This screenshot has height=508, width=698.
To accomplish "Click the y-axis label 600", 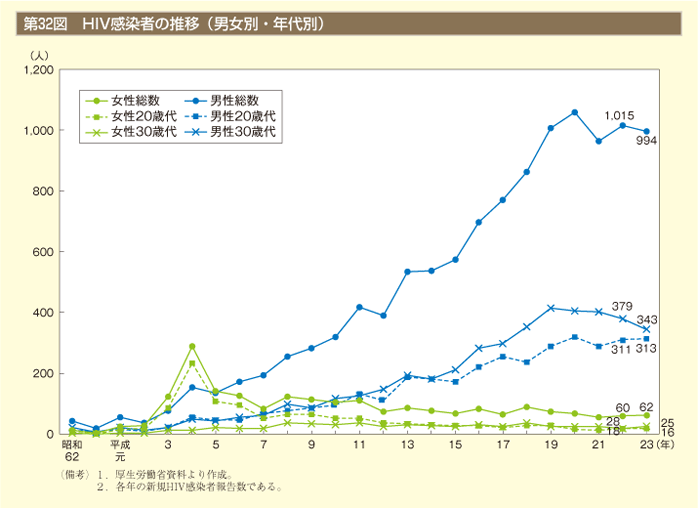I will tap(43, 252).
